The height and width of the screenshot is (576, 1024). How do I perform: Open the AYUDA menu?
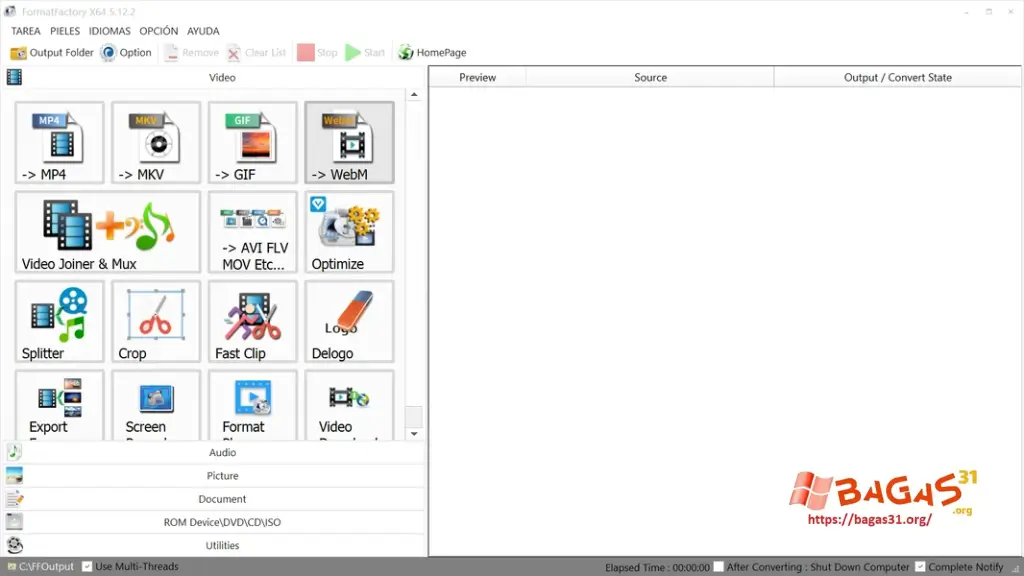pos(203,30)
